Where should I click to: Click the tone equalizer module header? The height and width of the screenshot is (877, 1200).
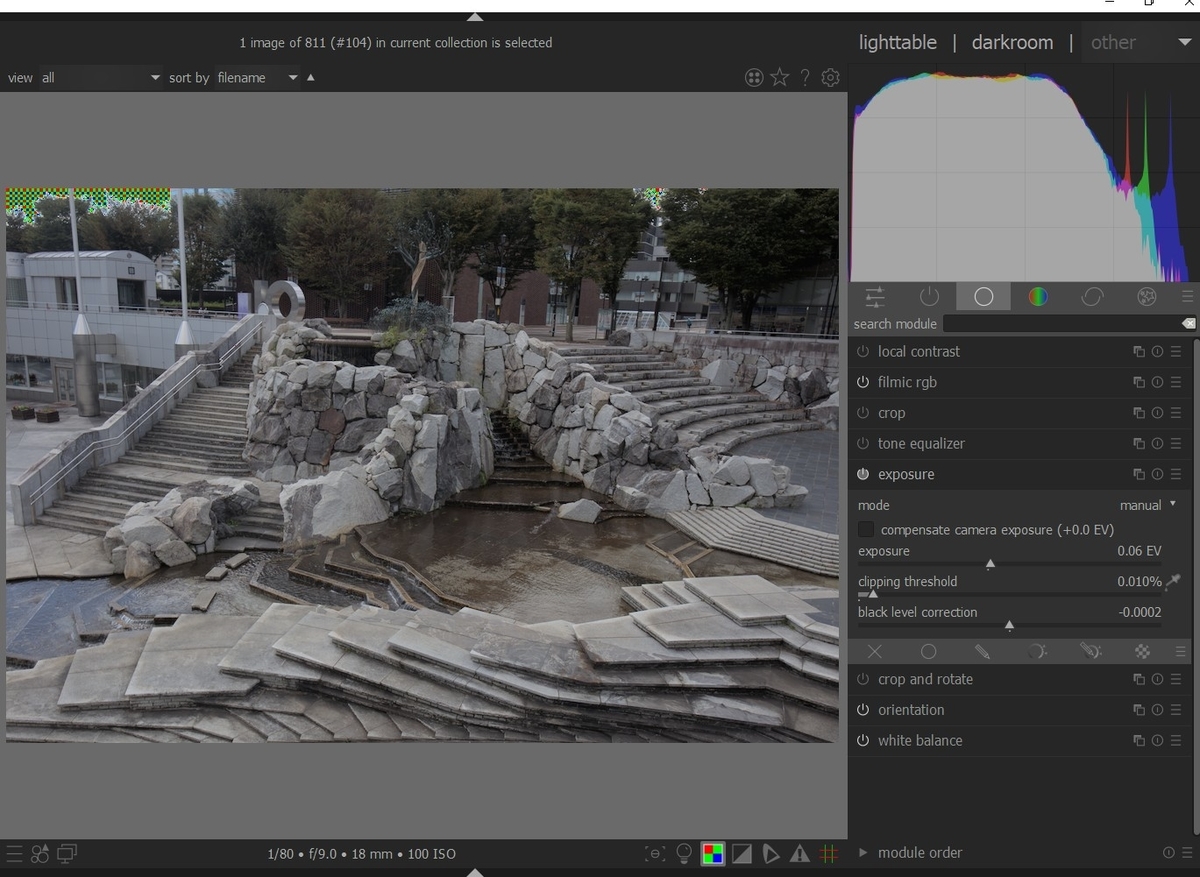[x=921, y=443]
